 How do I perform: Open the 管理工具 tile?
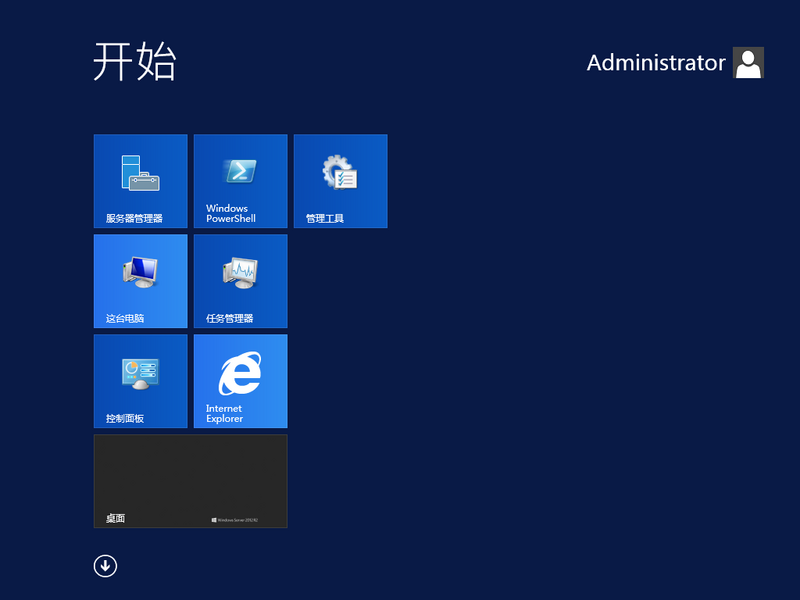click(x=340, y=181)
